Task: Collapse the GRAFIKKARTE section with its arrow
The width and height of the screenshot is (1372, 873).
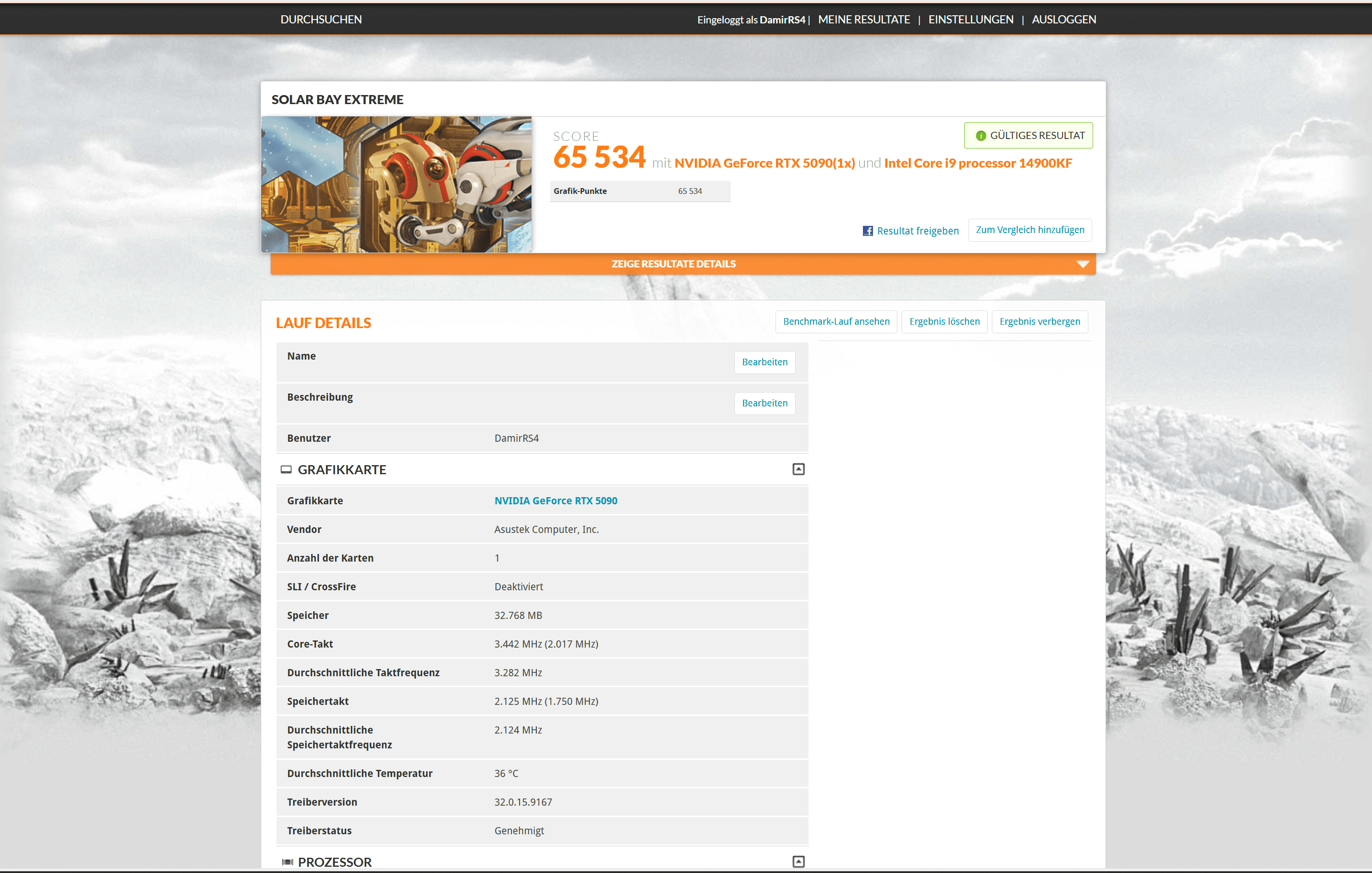Action: (798, 469)
